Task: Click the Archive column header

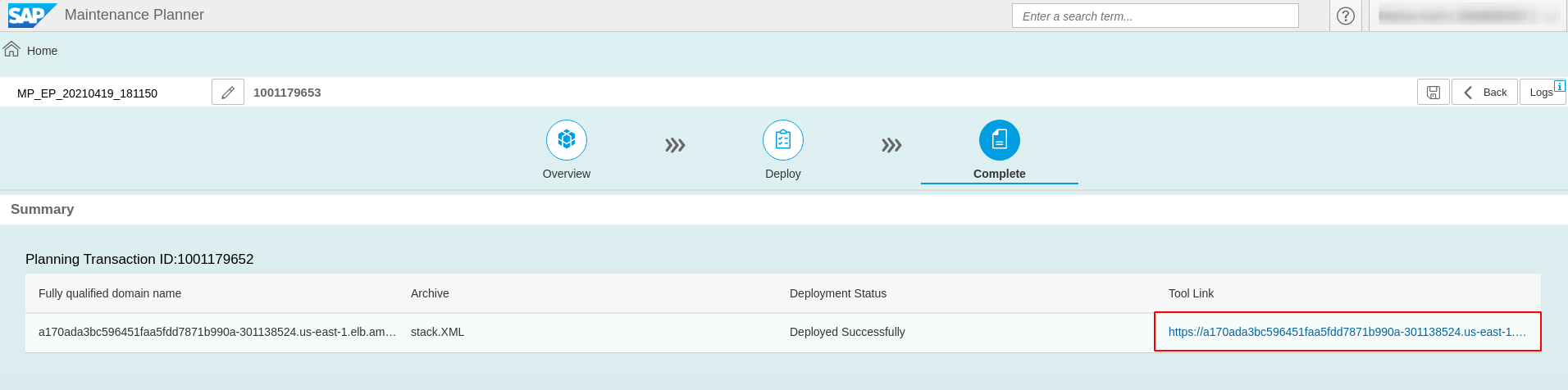Action: 430,293
